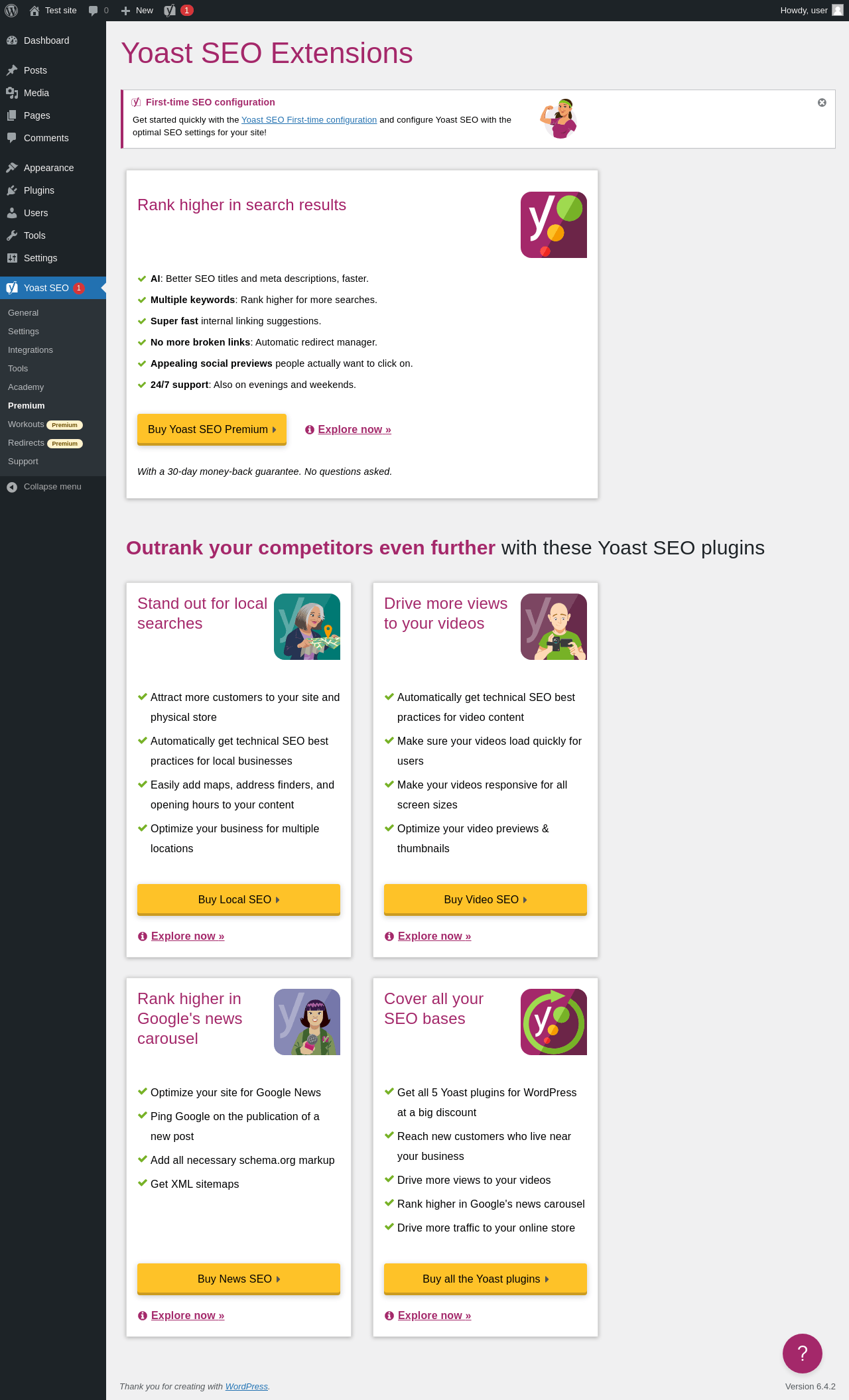Click Buy Yoast SEO Premium button
The height and width of the screenshot is (1400, 849).
pos(212,430)
